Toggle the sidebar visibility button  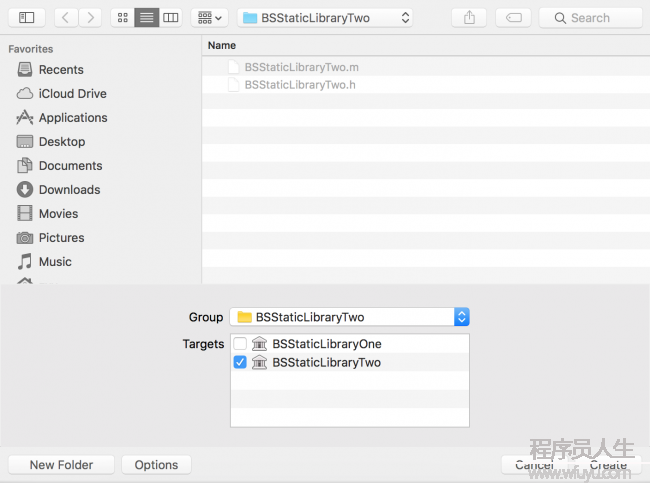(27, 18)
